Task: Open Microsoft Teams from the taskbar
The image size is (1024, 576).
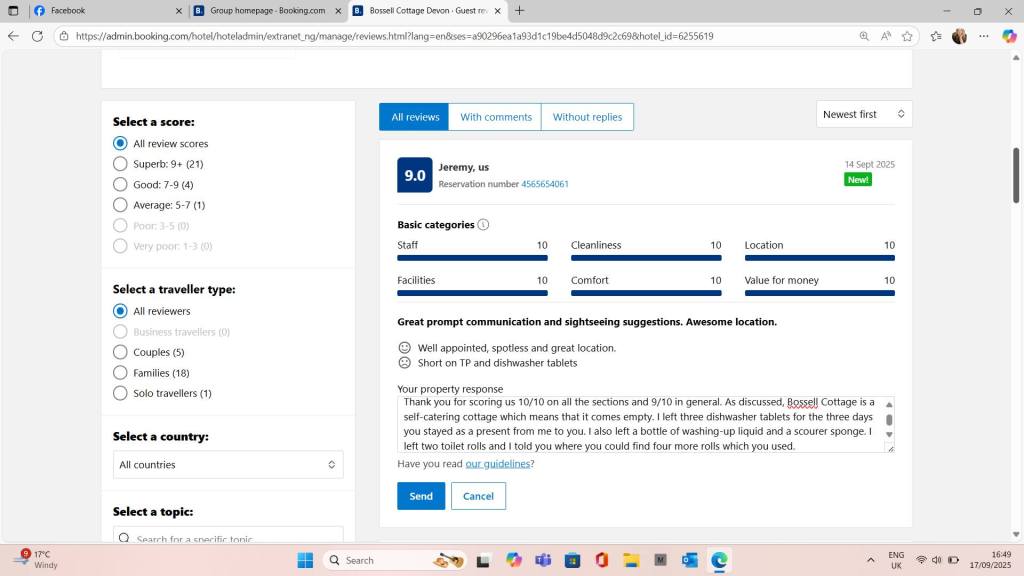Action: click(x=542, y=560)
